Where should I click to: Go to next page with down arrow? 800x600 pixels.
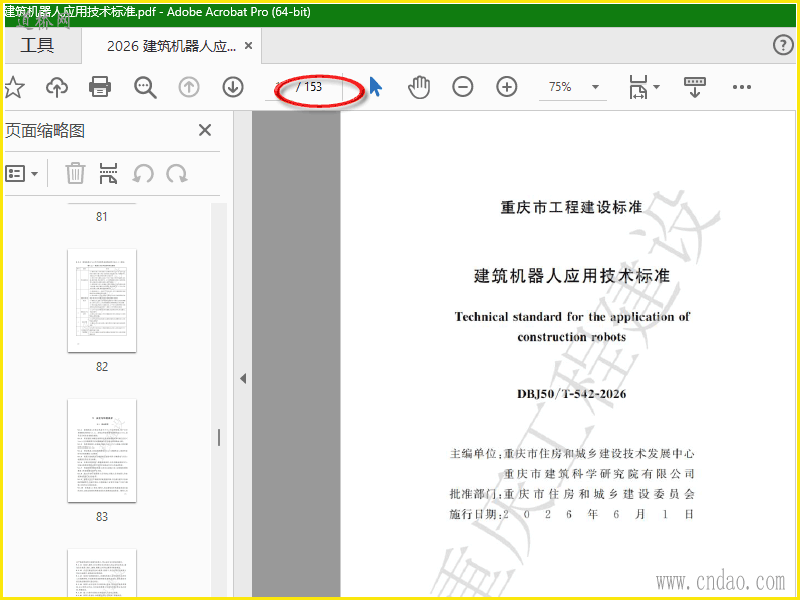click(x=233, y=87)
